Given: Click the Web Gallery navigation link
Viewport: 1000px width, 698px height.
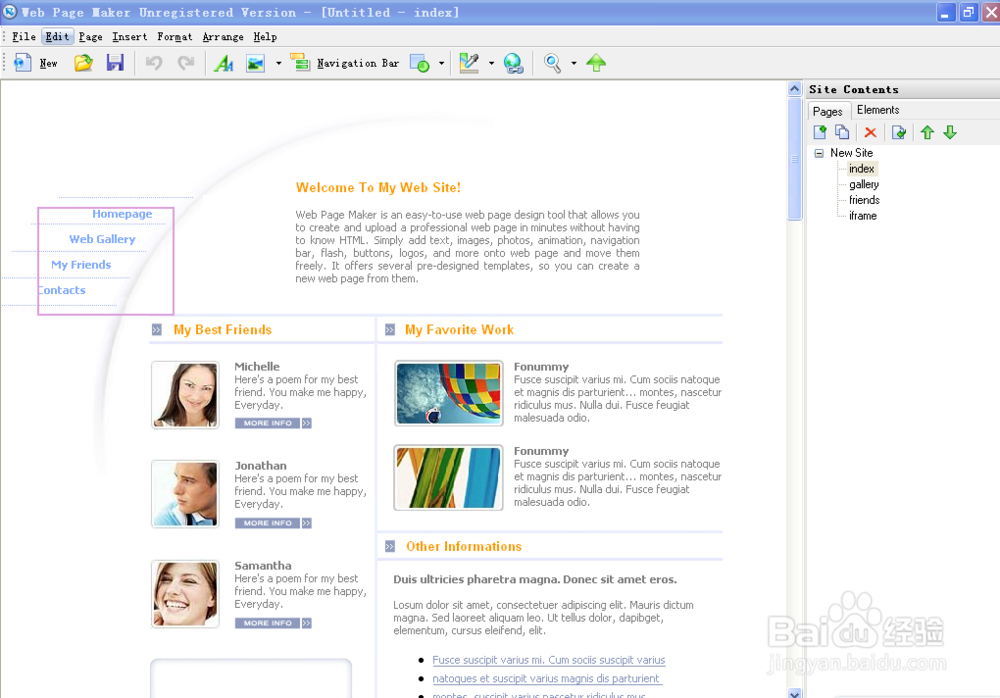Looking at the screenshot, I should tap(102, 239).
